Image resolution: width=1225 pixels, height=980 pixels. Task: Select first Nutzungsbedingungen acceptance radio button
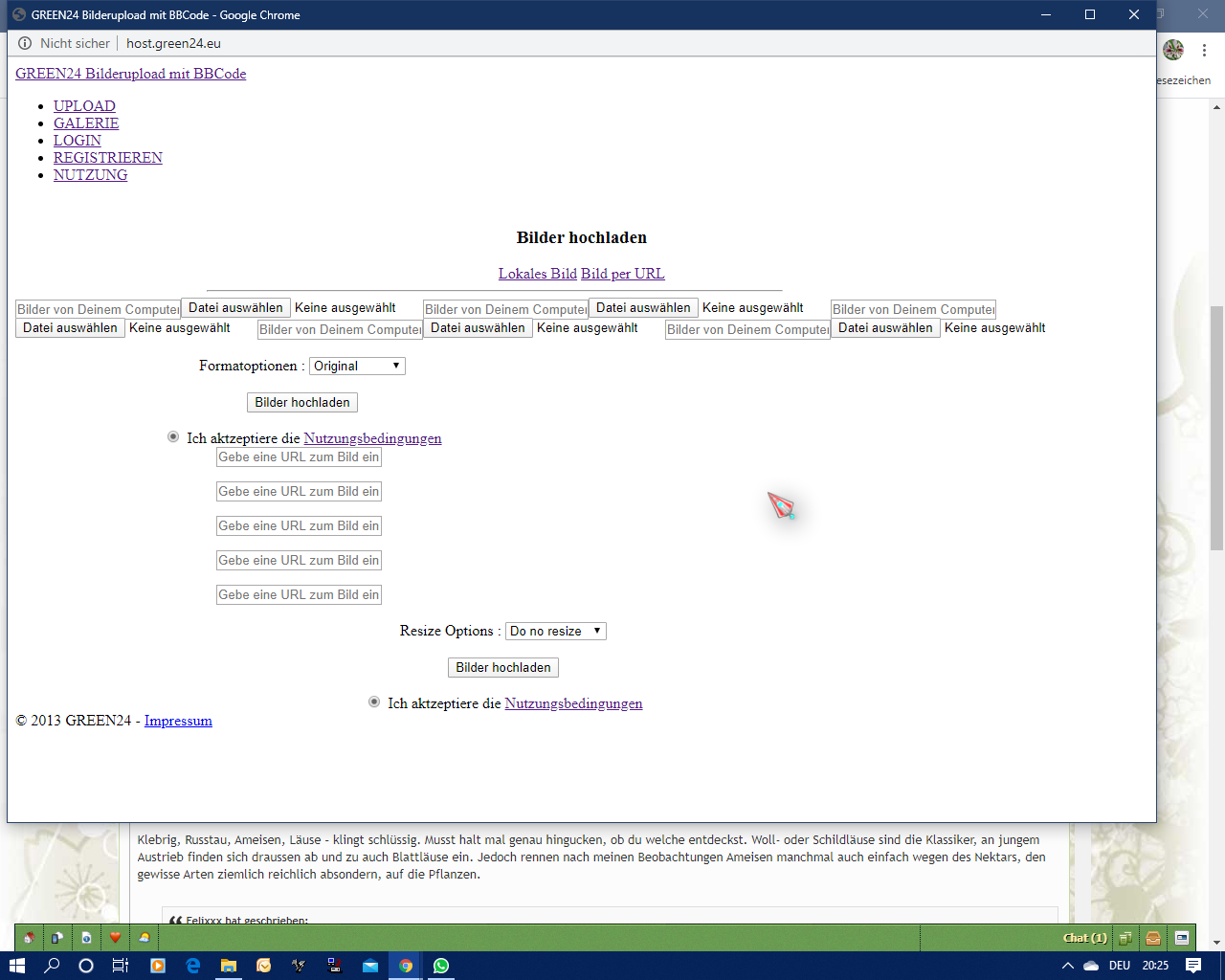pyautogui.click(x=173, y=437)
